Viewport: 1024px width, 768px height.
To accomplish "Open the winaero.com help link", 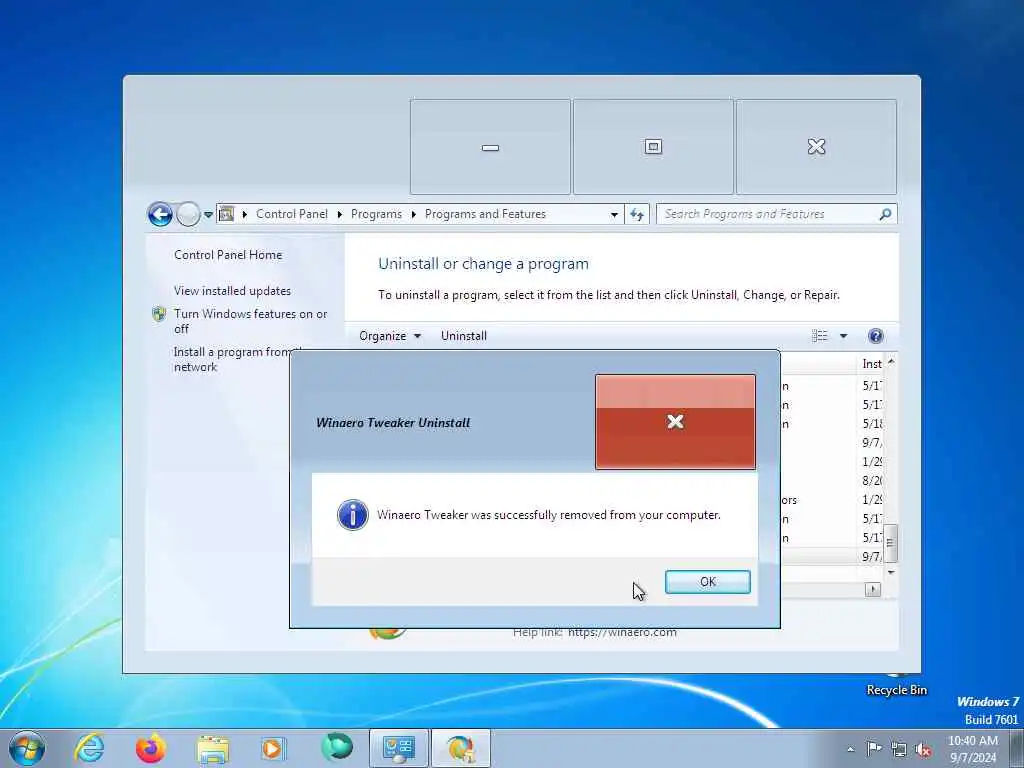I will point(622,633).
